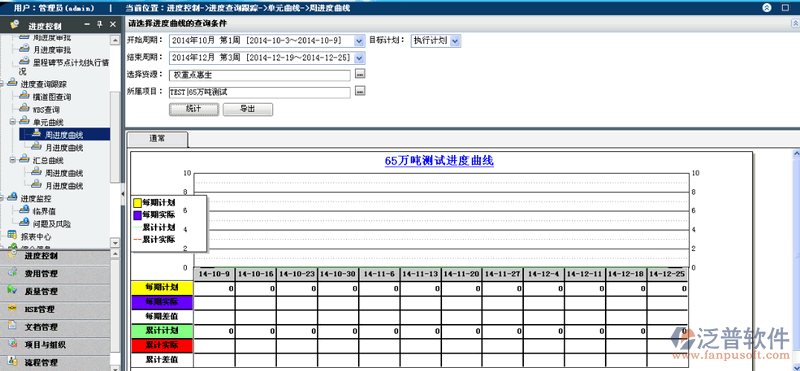Click the 质量管理 module icon
The width and height of the screenshot is (800, 371).
12,291
